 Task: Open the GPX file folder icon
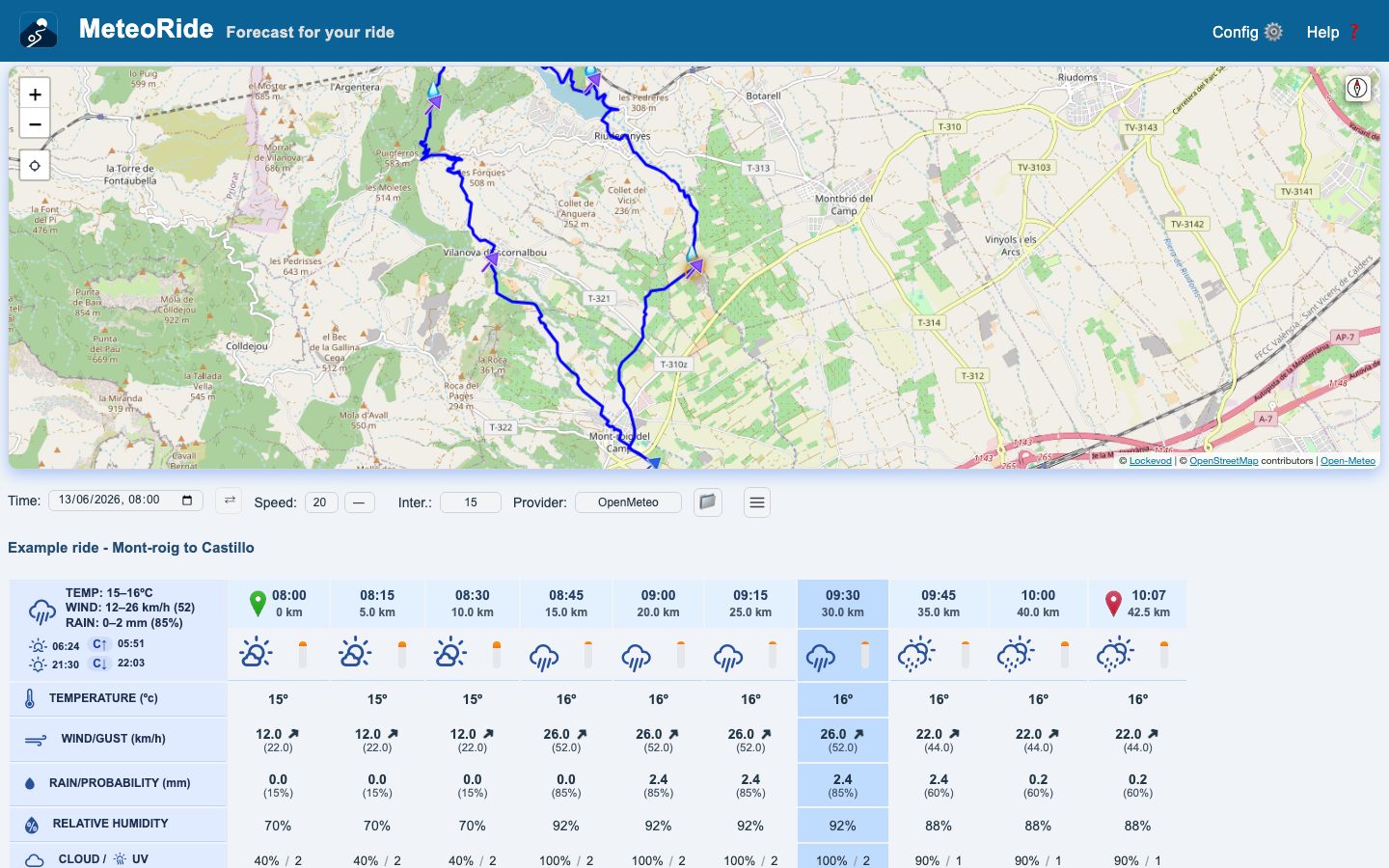pos(708,502)
